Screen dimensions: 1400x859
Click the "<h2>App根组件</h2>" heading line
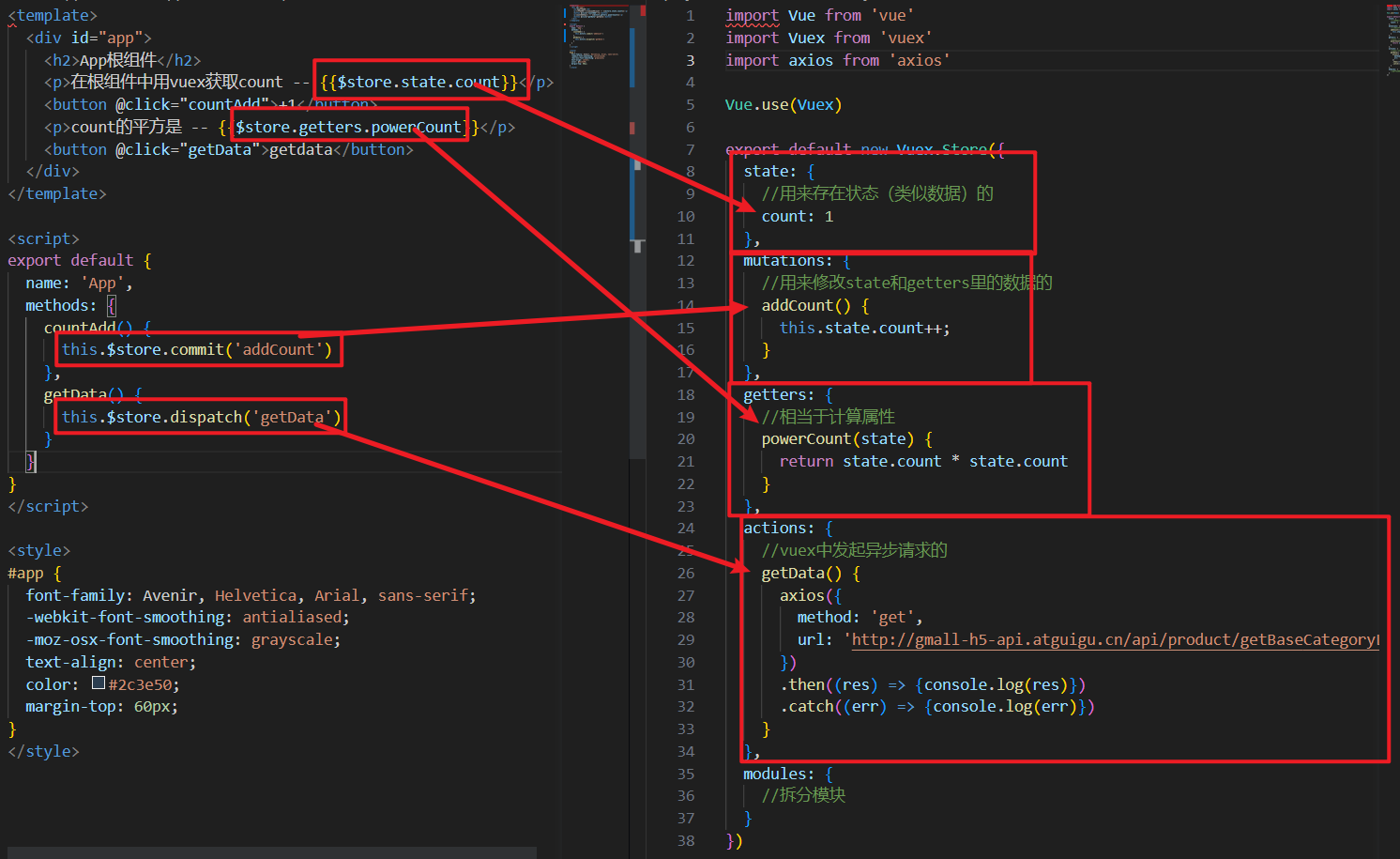(x=122, y=60)
